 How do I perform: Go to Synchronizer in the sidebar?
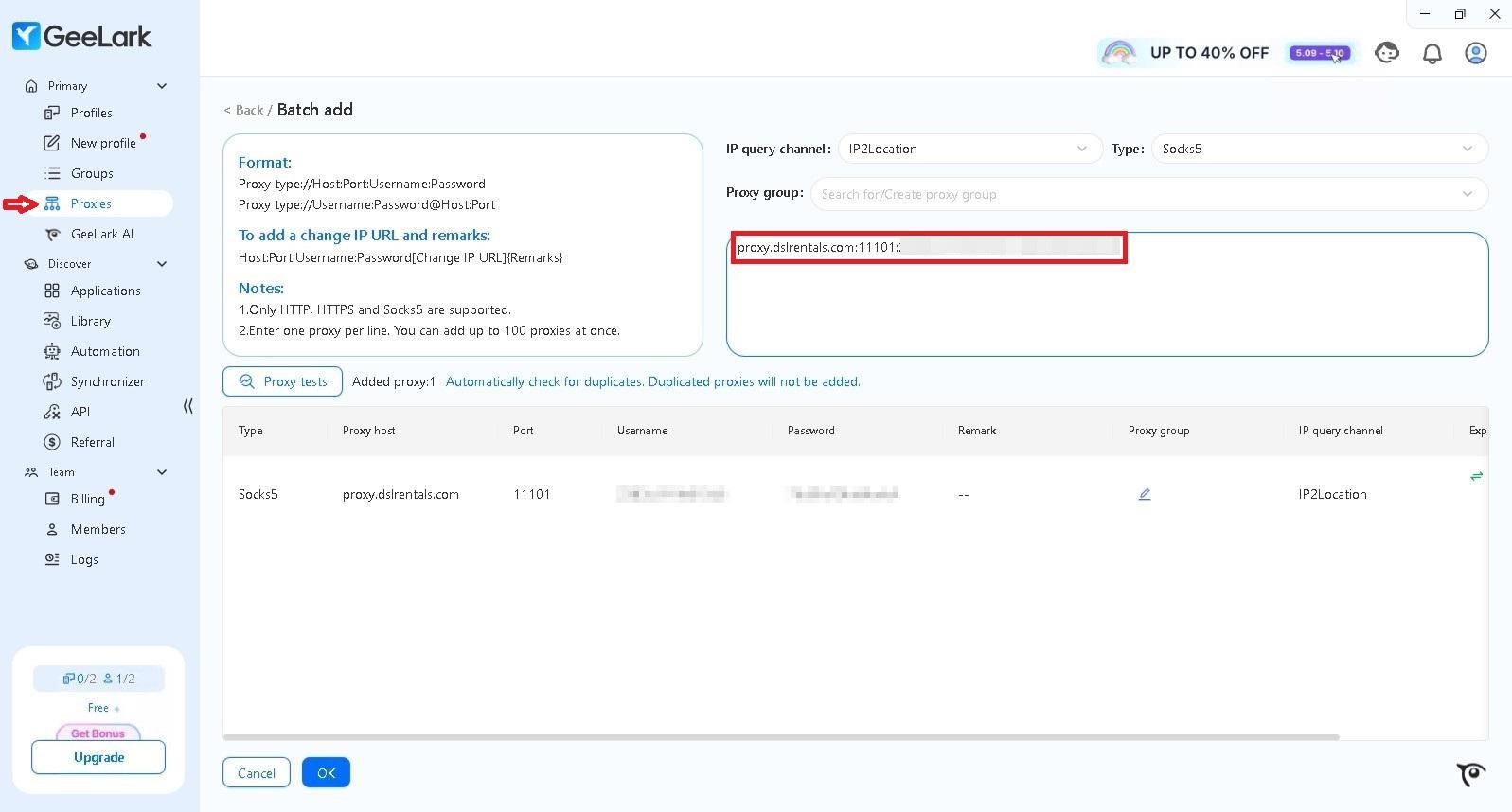pyautogui.click(x=107, y=381)
